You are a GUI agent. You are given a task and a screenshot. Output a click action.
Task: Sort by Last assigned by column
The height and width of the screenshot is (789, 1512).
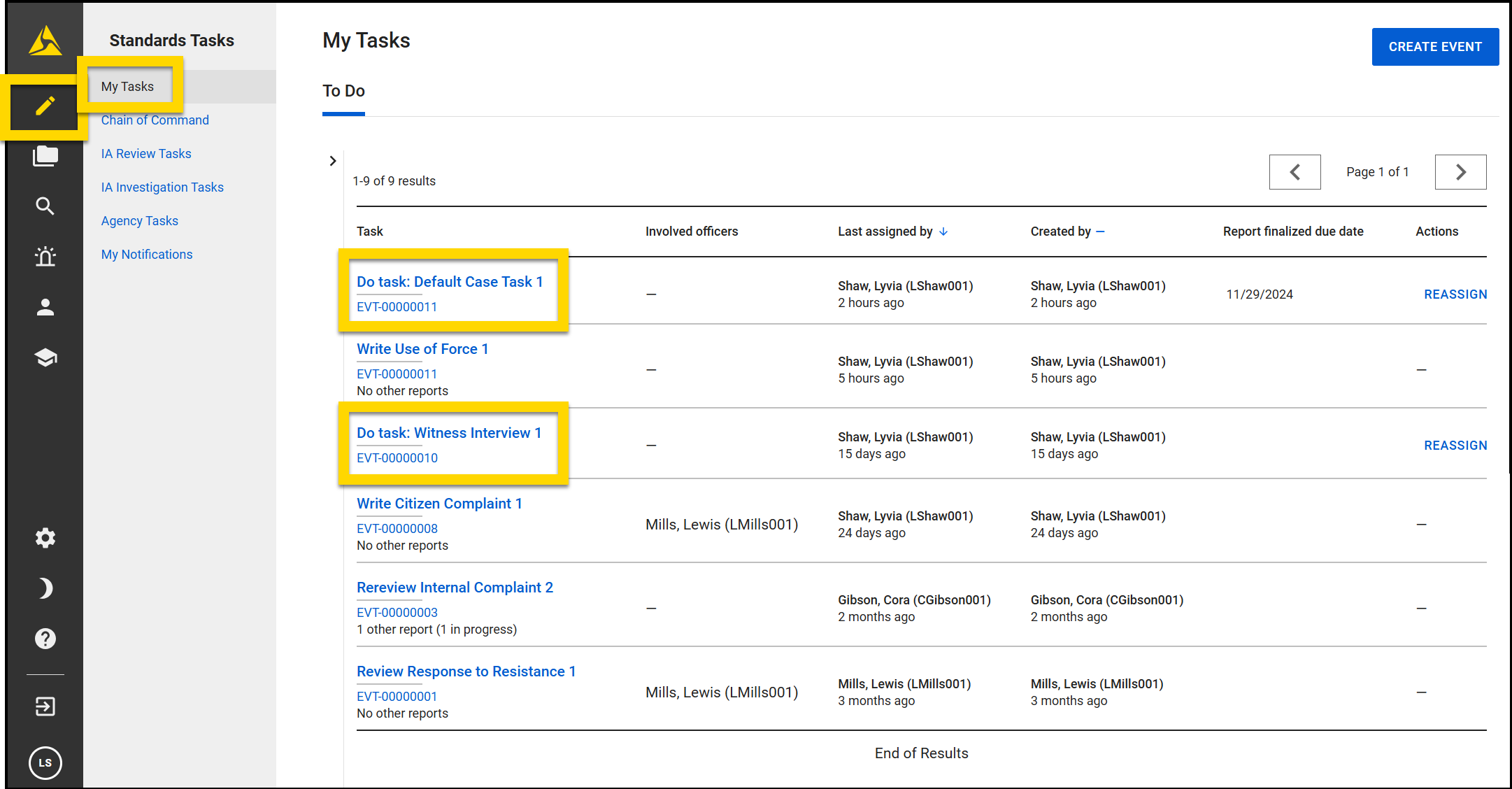(885, 231)
